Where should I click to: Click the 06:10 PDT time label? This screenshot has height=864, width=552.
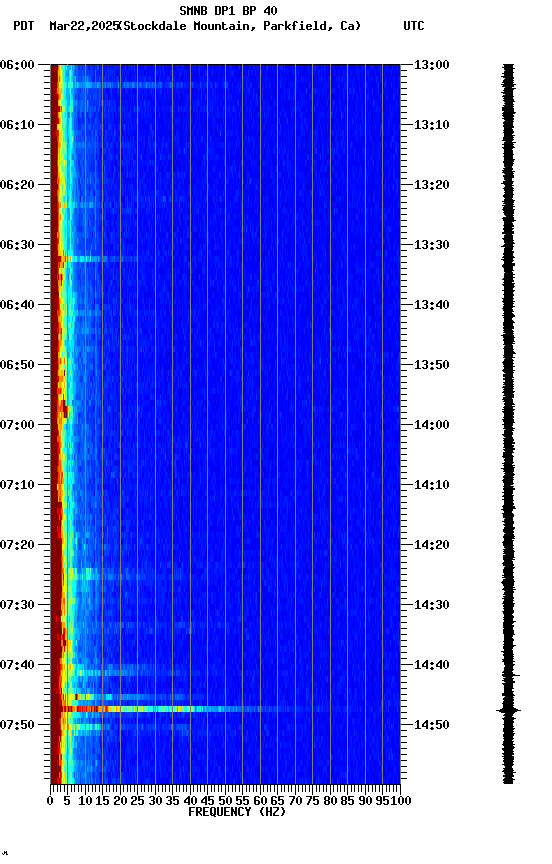[17, 125]
